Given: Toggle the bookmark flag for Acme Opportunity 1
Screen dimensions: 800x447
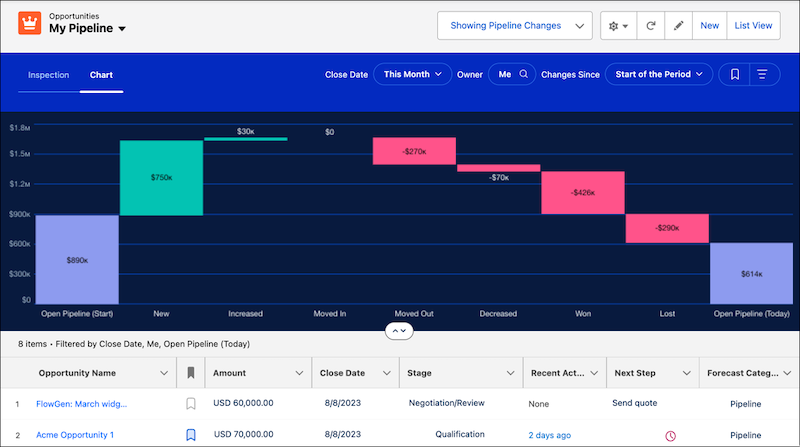Looking at the screenshot, I should 191,435.
